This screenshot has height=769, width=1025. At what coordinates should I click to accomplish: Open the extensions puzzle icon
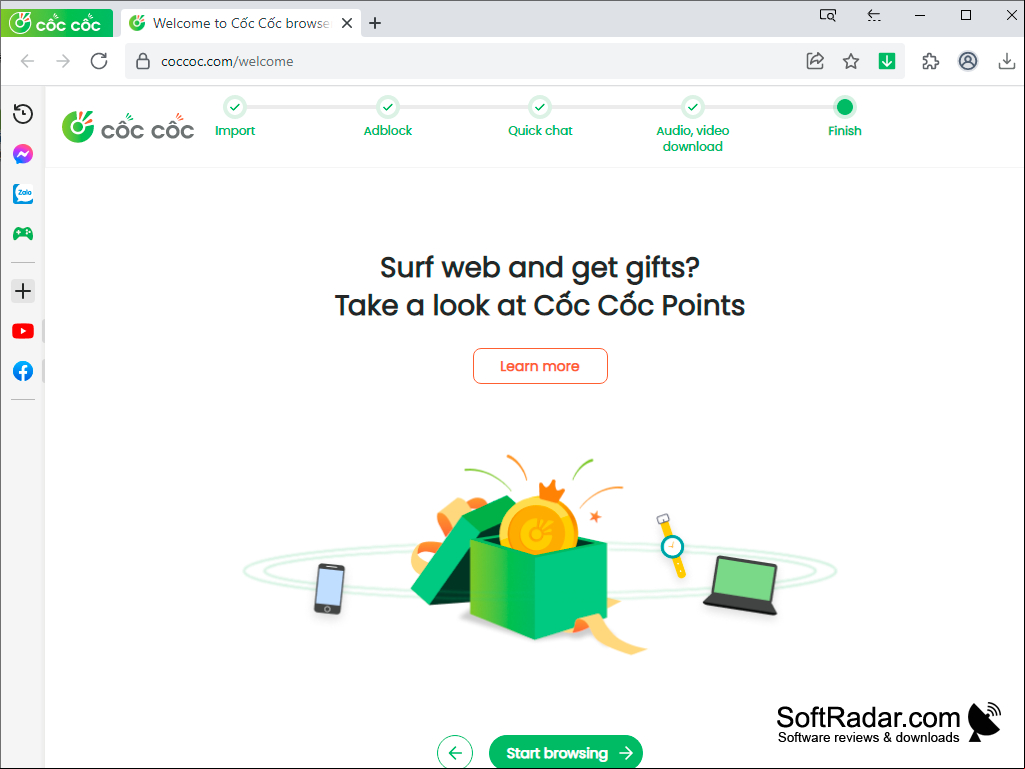930,61
